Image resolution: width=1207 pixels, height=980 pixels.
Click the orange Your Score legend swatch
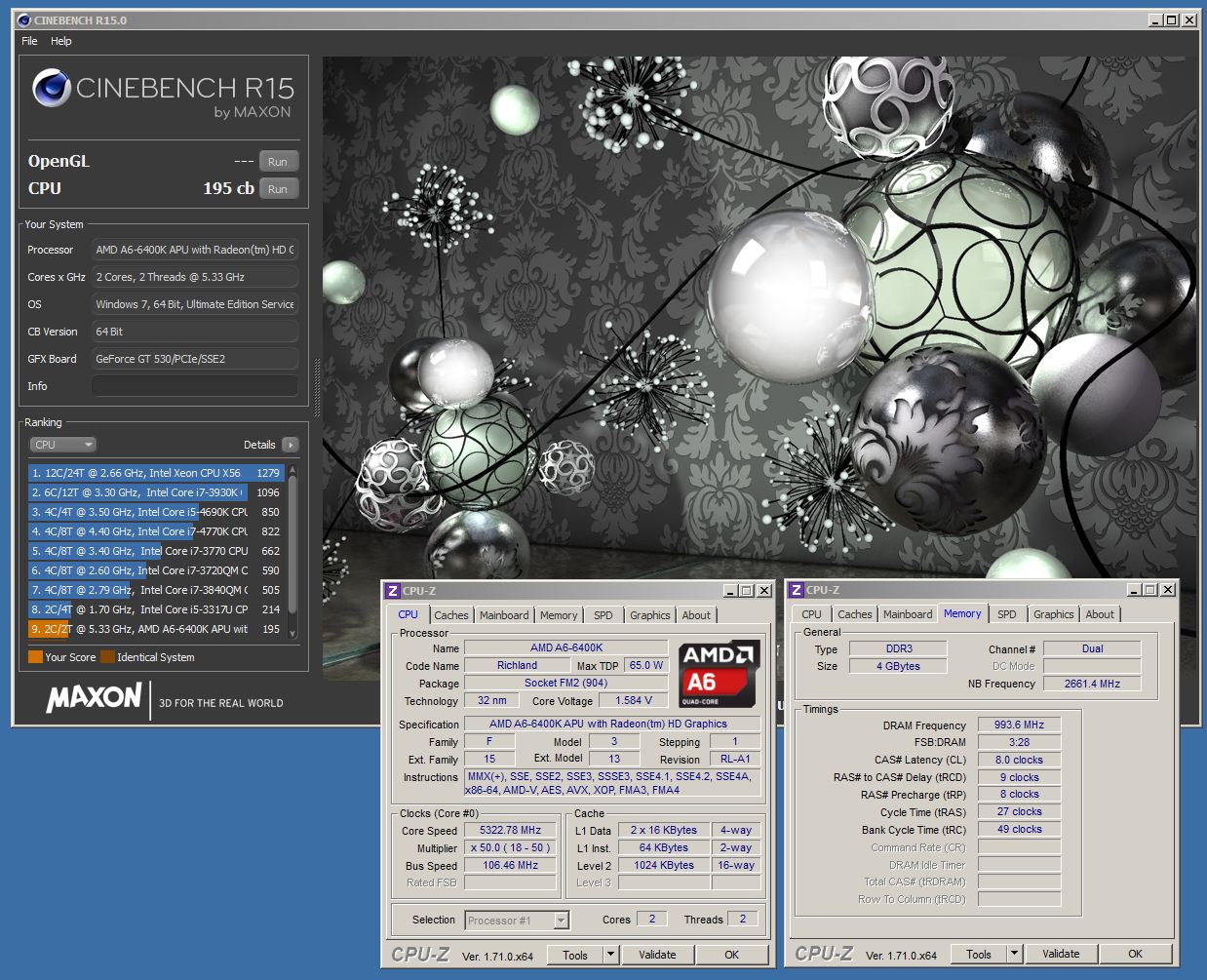click(x=35, y=657)
